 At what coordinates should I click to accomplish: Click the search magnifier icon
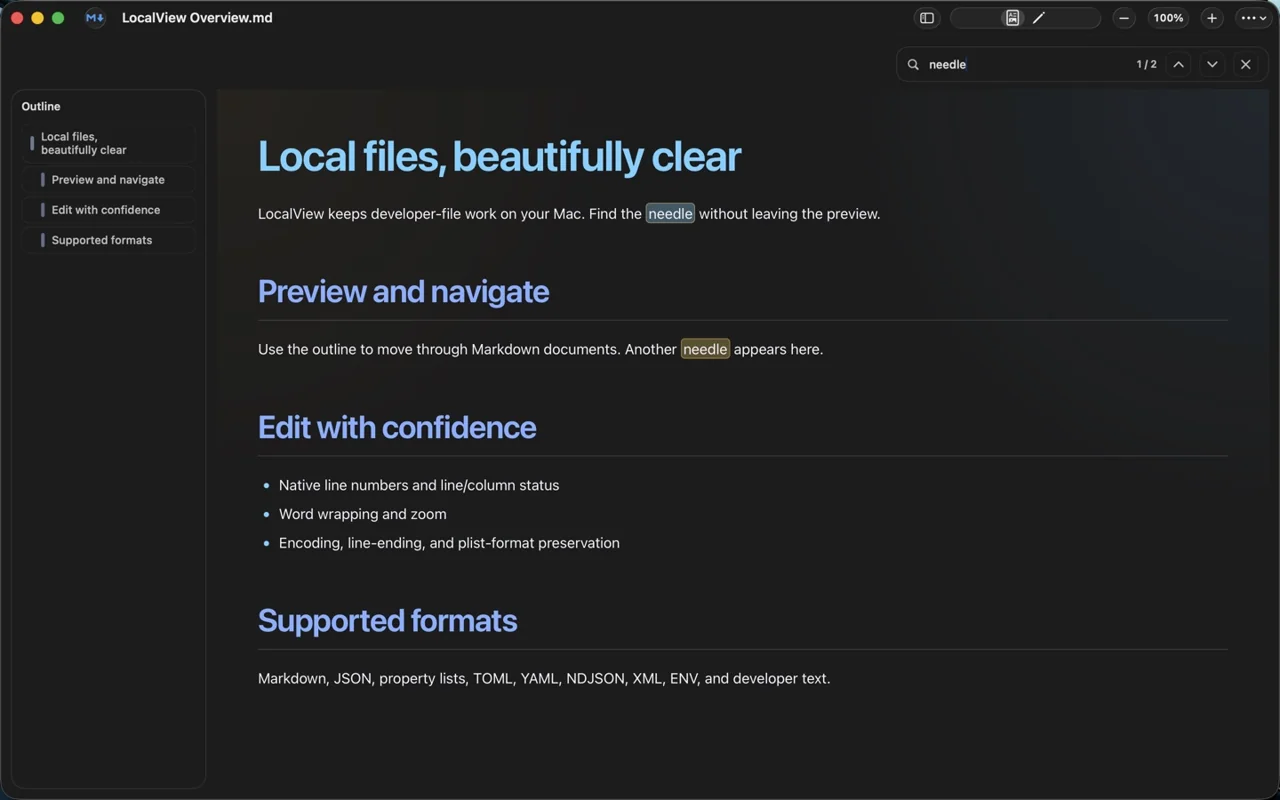[913, 64]
